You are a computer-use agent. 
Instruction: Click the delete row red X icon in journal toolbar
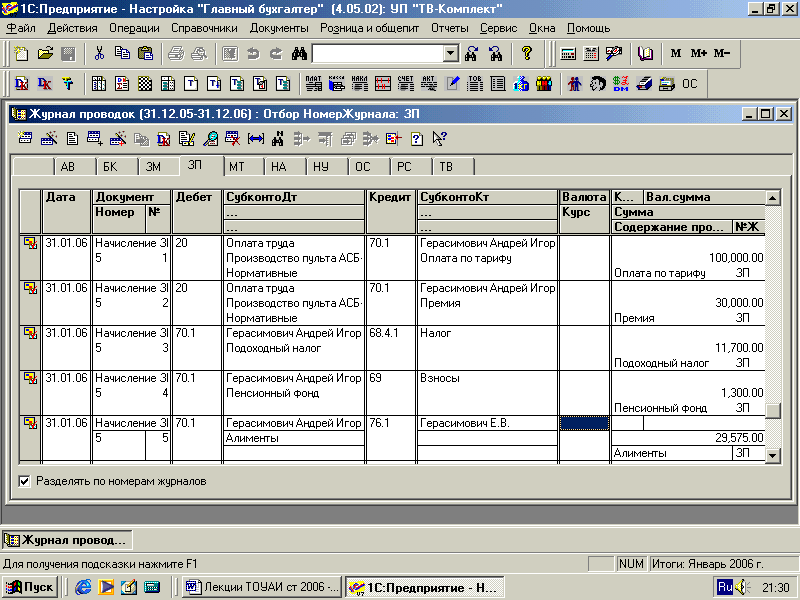232,138
